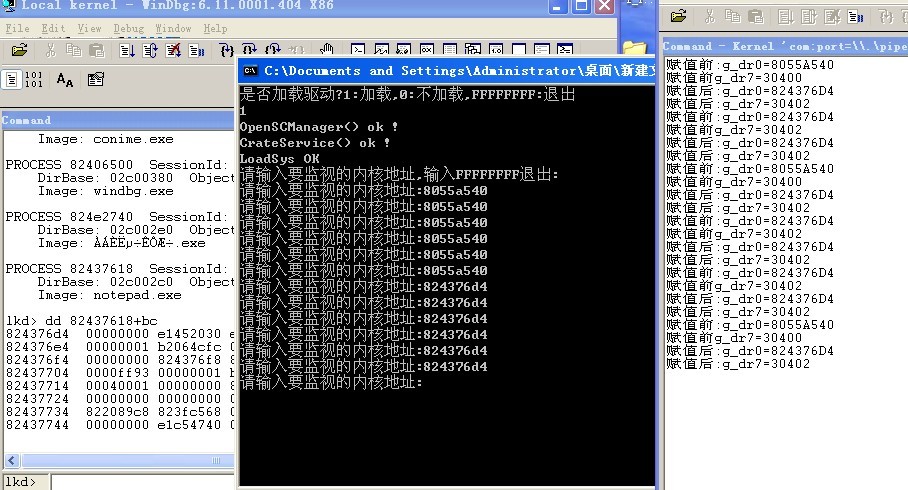Click the text 'PROCESS 824e2740'
The height and width of the screenshot is (490, 908).
point(69,217)
